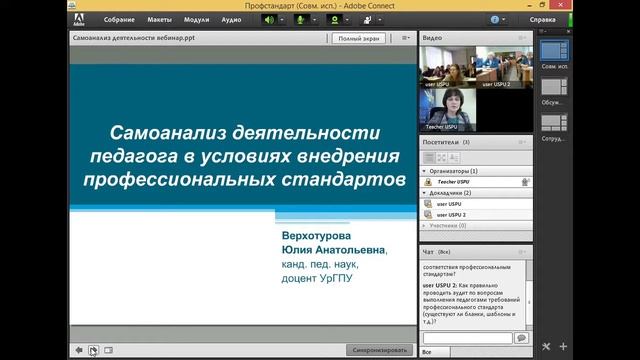
Task: Close the layout panel
Action: 568,31
